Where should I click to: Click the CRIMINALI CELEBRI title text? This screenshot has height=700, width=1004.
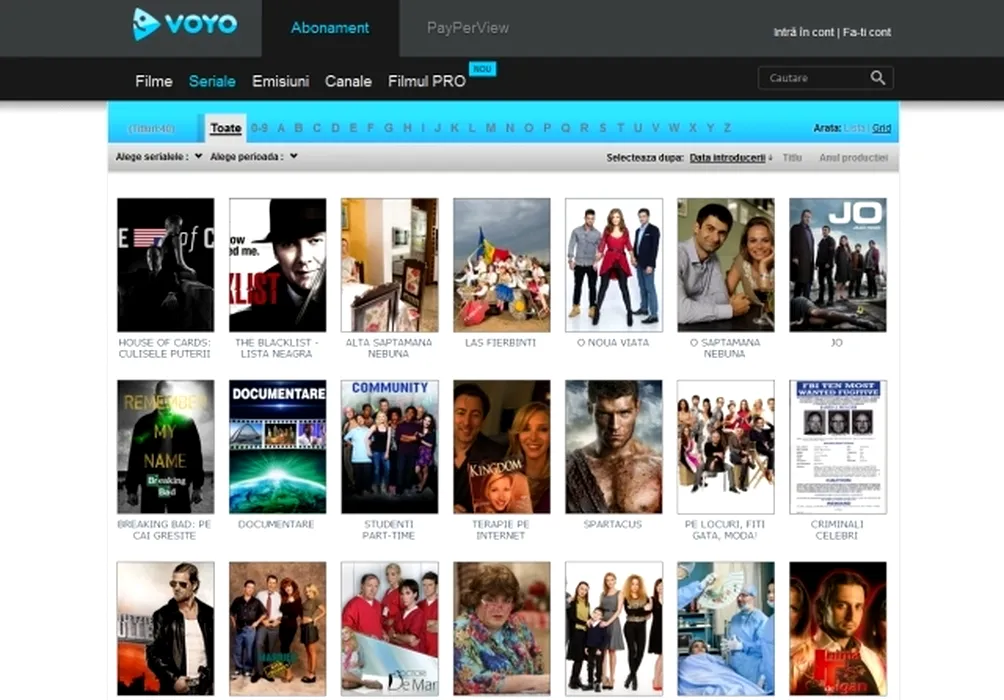[837, 530]
